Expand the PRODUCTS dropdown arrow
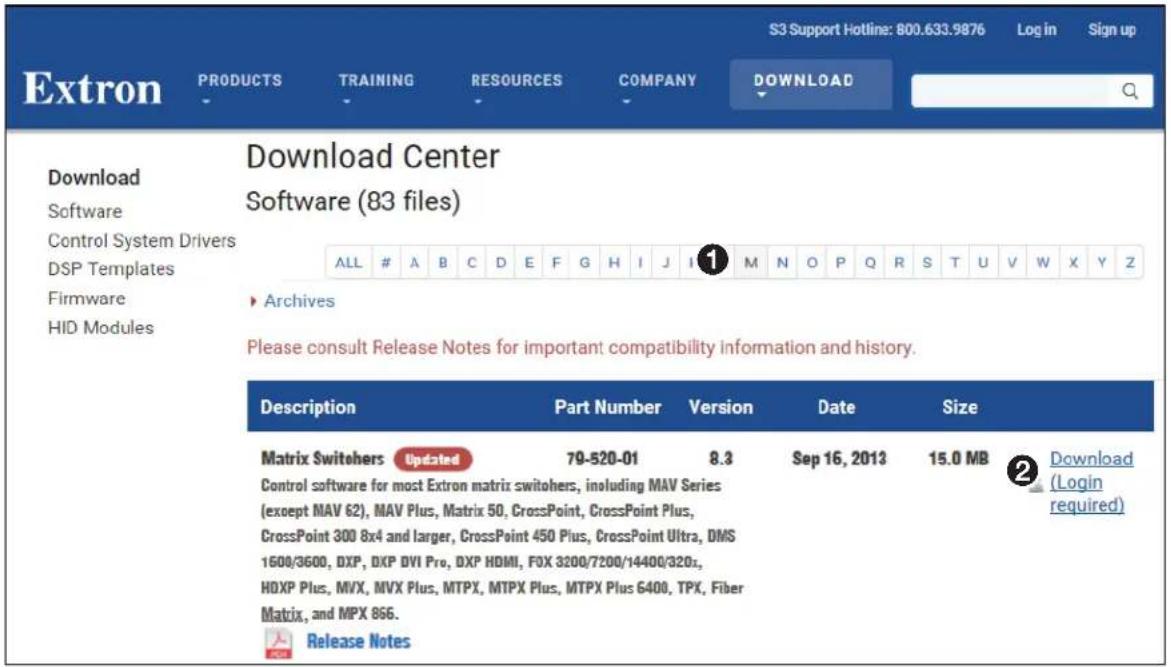1171x667 pixels. (x=205, y=101)
